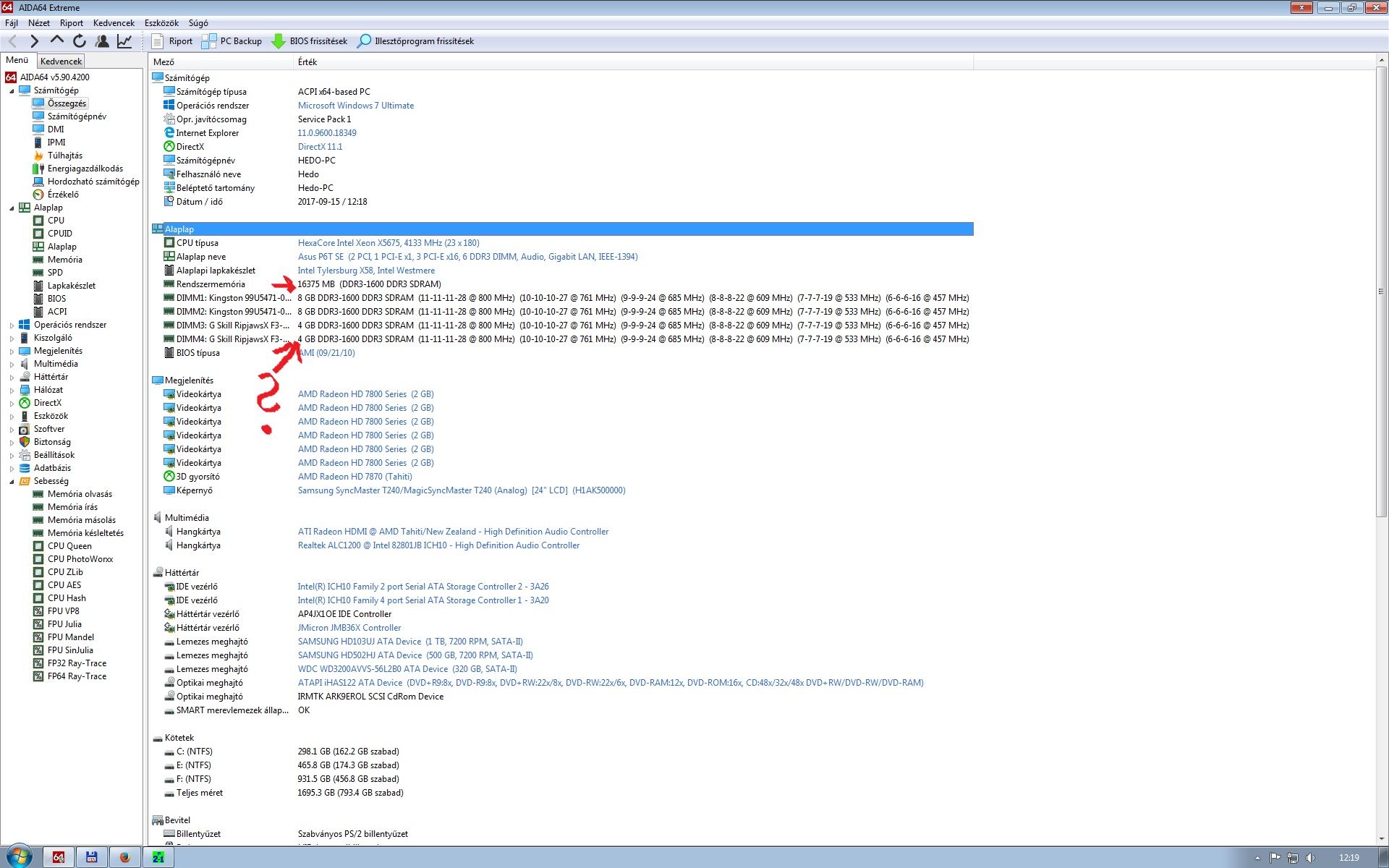This screenshot has width=1389, height=868.
Task: Click the Windows Start button
Action: (x=19, y=856)
